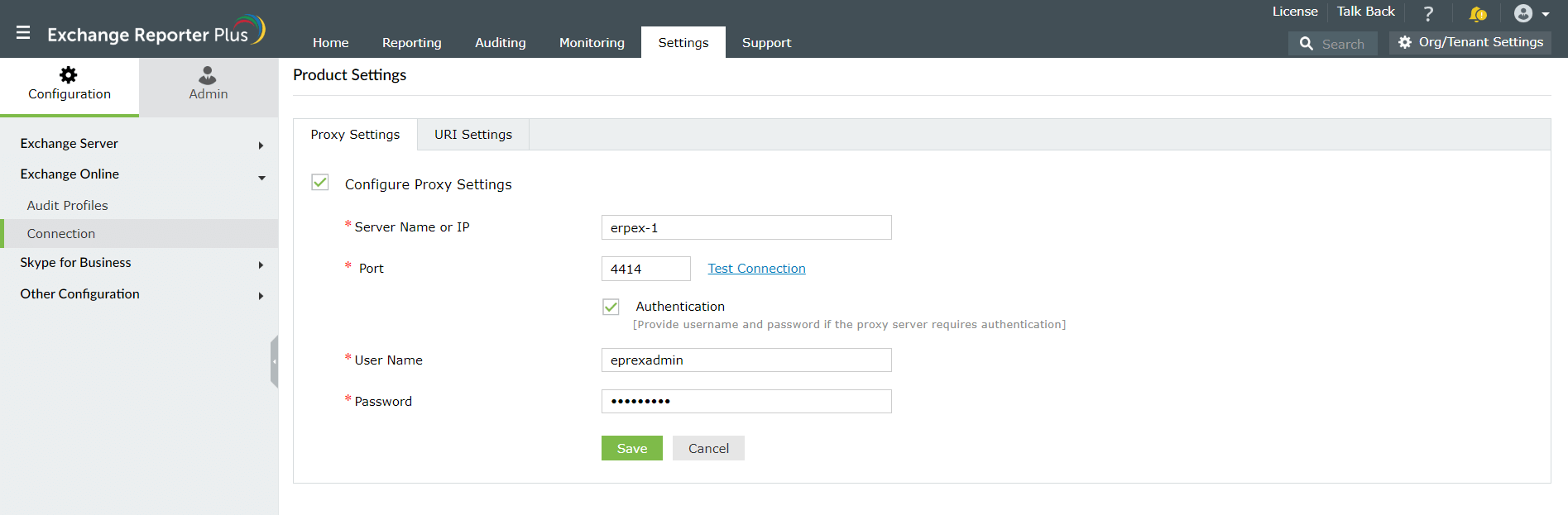The height and width of the screenshot is (515, 1568).
Task: Open the hamburger menu icon
Action: pyautogui.click(x=23, y=33)
